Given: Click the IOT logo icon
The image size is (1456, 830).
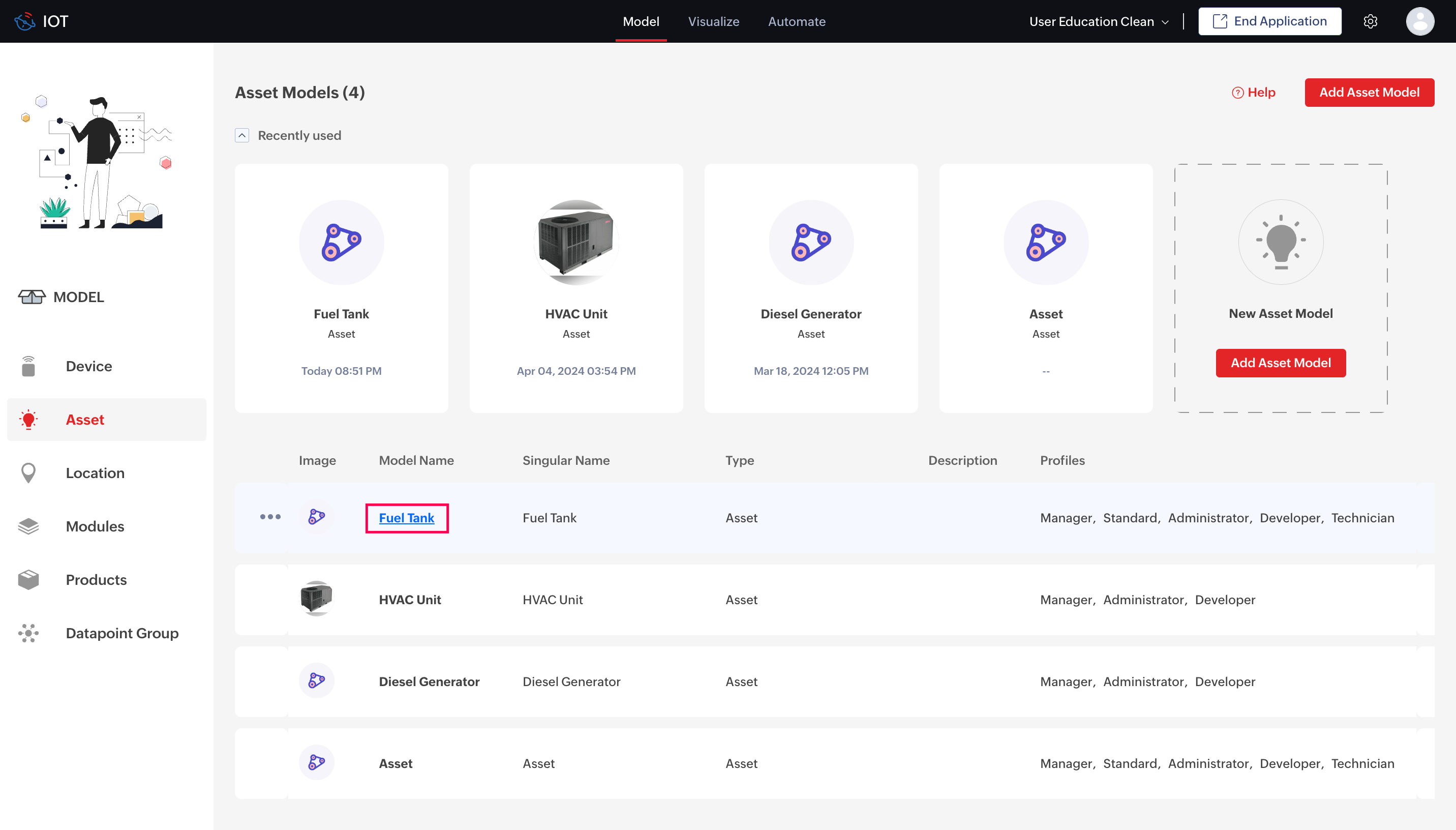Looking at the screenshot, I should tap(24, 22).
